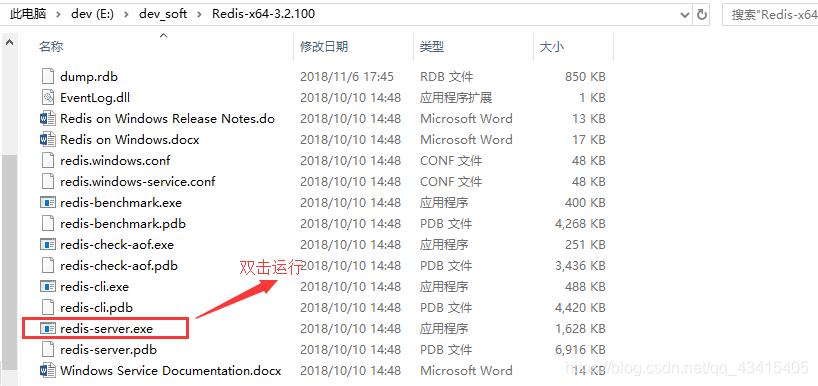Click Redis-x64-3.2.100 breadcrumb segment
This screenshot has width=818, height=386.
click(x=263, y=14)
